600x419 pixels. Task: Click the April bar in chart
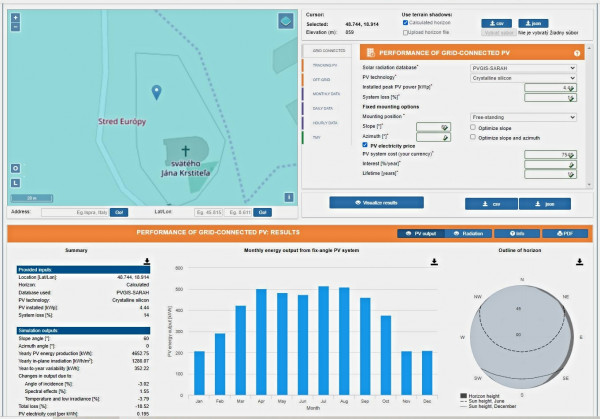261,342
